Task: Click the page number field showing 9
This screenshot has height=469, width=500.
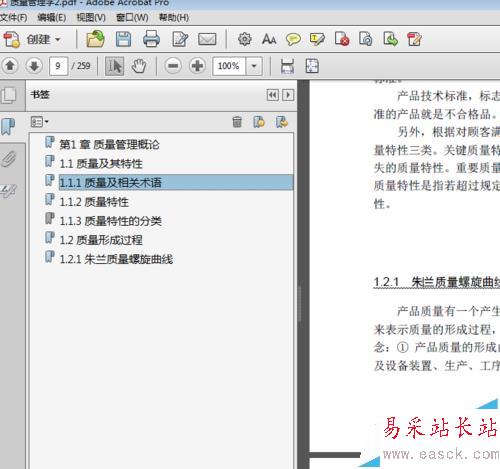Action: [58, 66]
